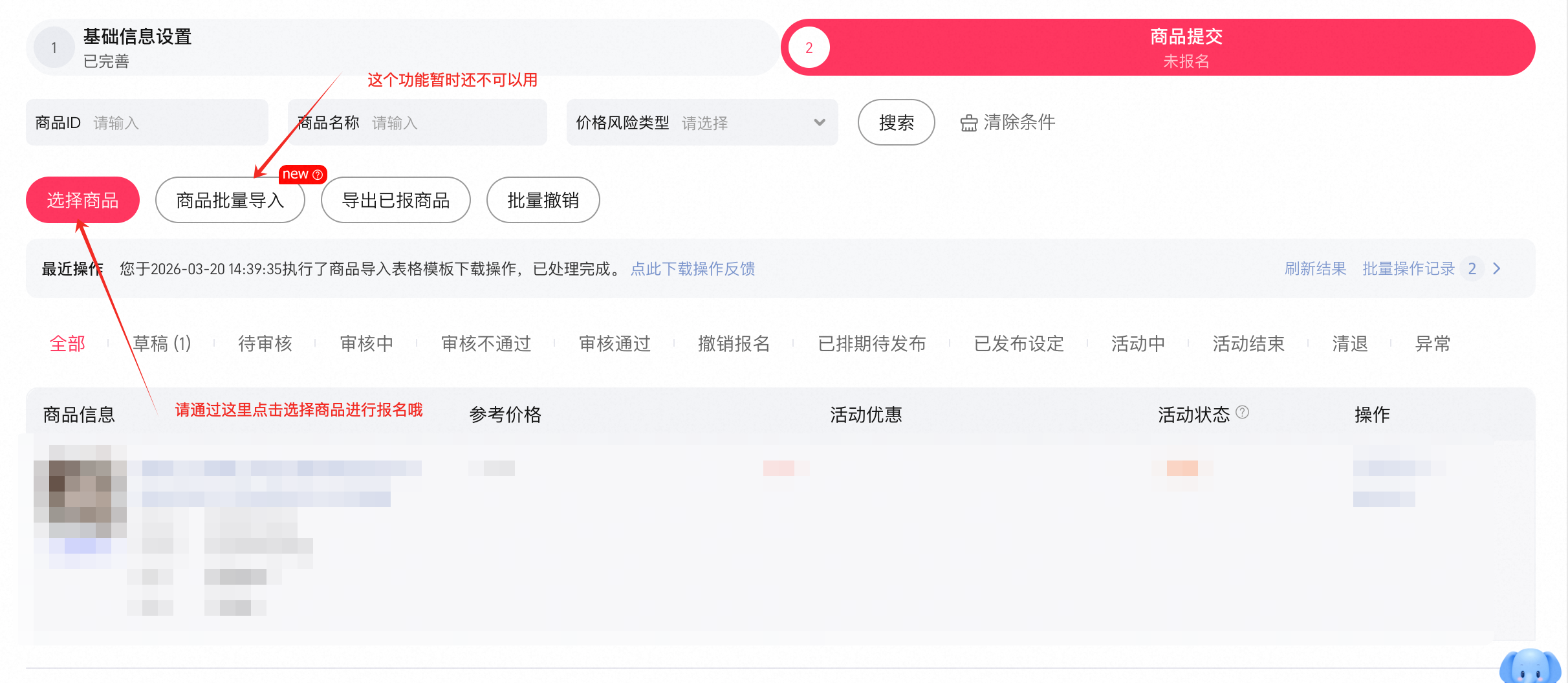This screenshot has width=1568, height=683.
Task: Switch to 审核不通过 tab
Action: click(x=486, y=343)
